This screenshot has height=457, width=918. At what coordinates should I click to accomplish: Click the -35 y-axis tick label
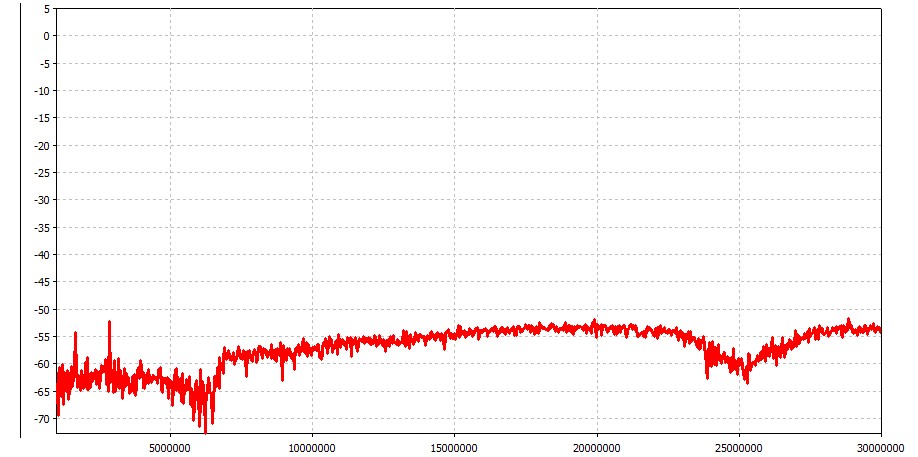40,227
